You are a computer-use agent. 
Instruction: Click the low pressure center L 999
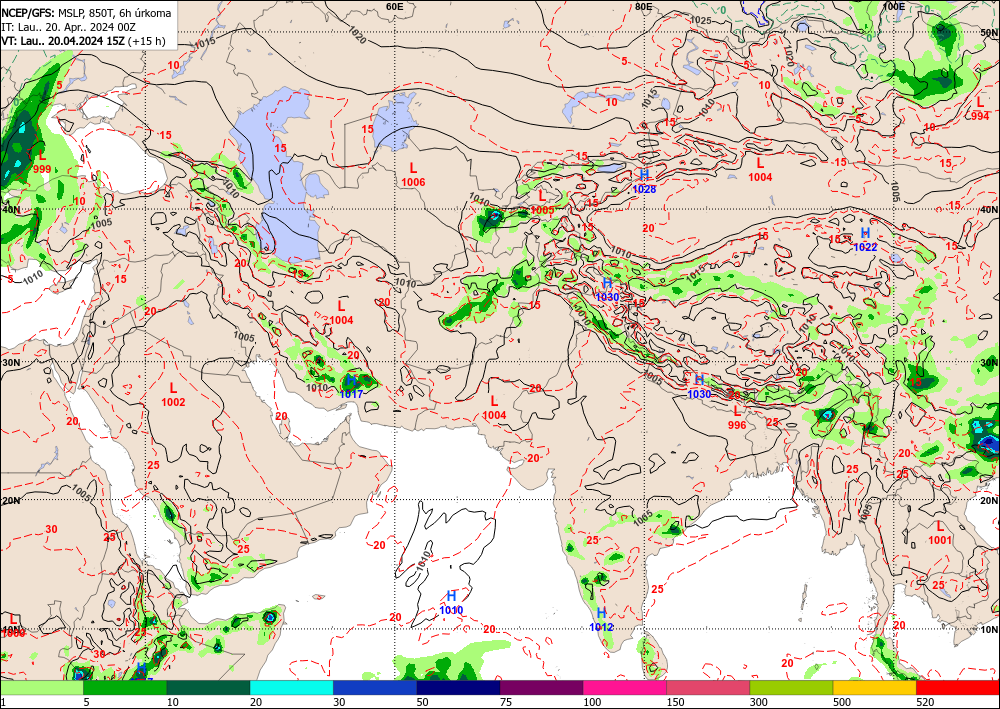click(42, 161)
